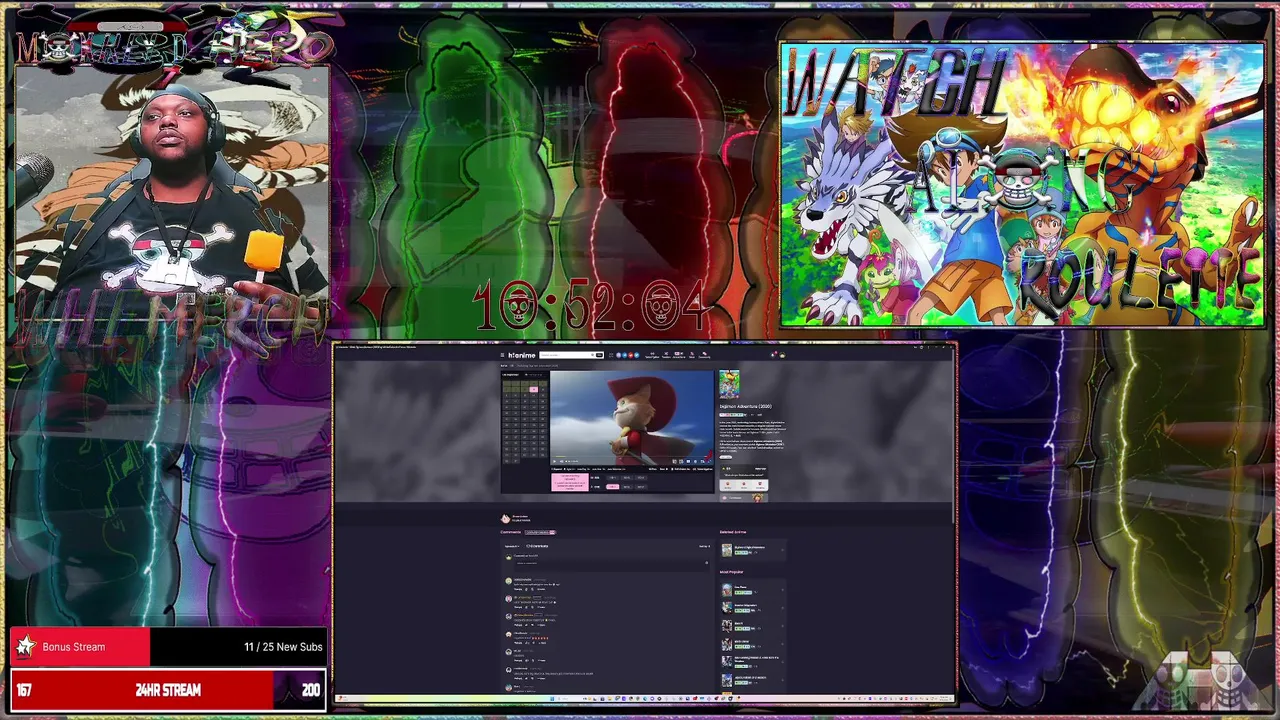Toggle Auto Play below the player
The width and height of the screenshot is (1280, 720).
coord(583,469)
